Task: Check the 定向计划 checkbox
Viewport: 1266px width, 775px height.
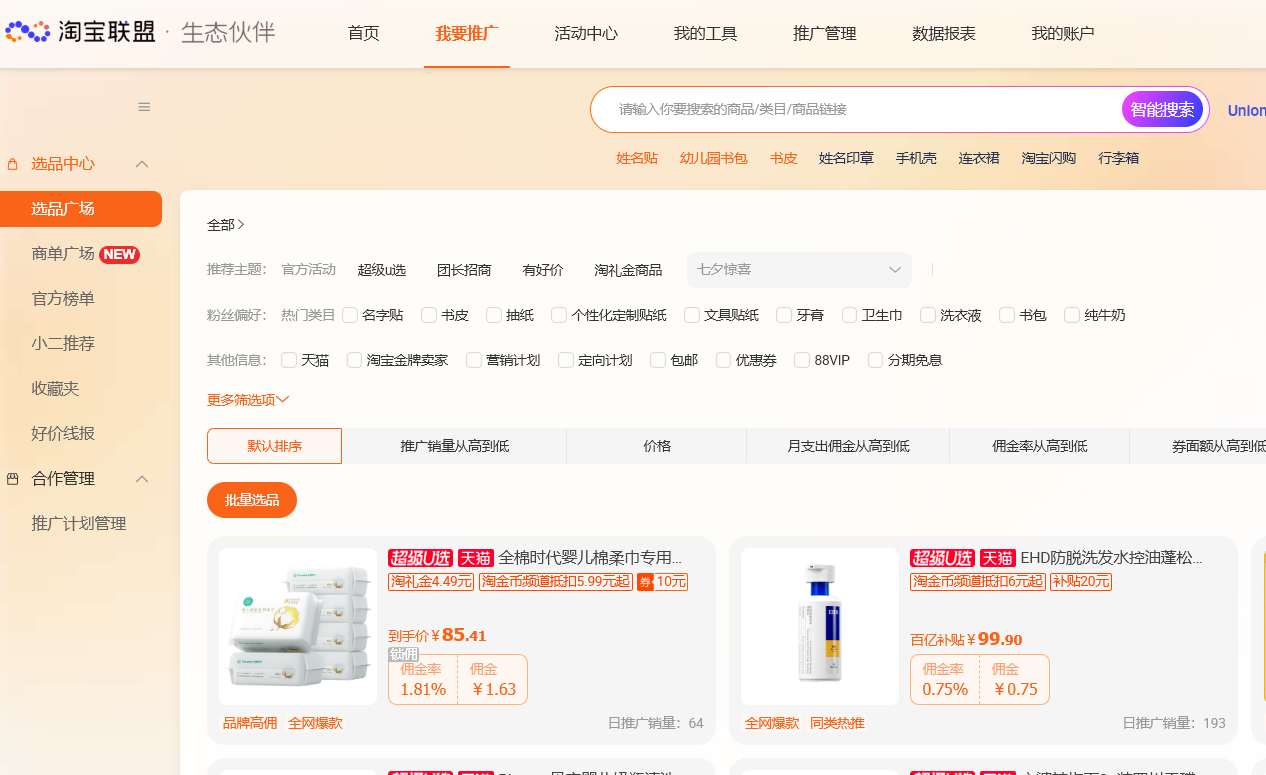Action: pyautogui.click(x=566, y=360)
